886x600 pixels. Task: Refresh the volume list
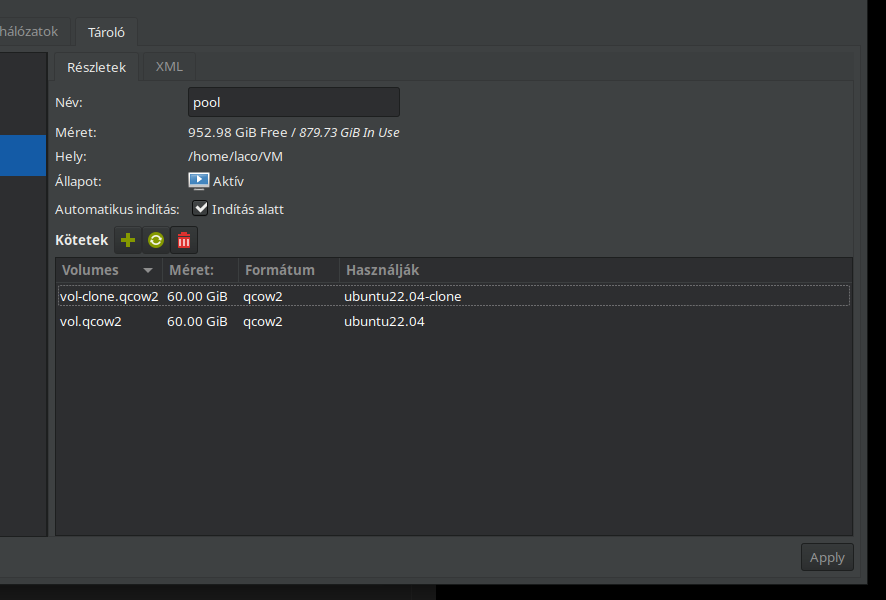(x=156, y=240)
